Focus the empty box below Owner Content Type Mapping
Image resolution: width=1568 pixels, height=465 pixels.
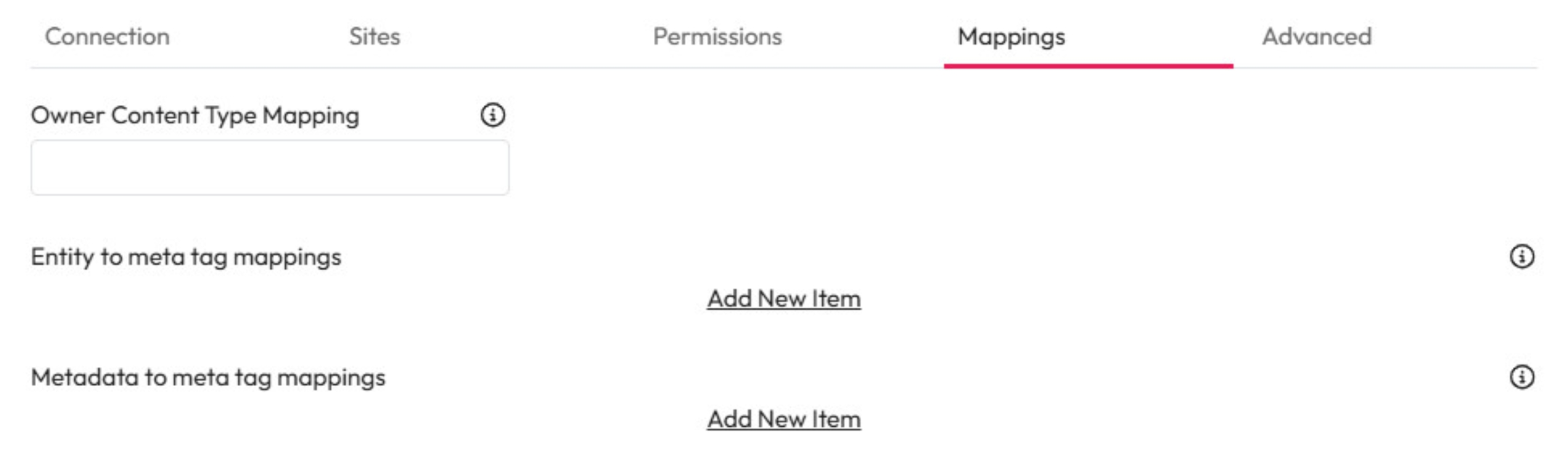tap(269, 167)
